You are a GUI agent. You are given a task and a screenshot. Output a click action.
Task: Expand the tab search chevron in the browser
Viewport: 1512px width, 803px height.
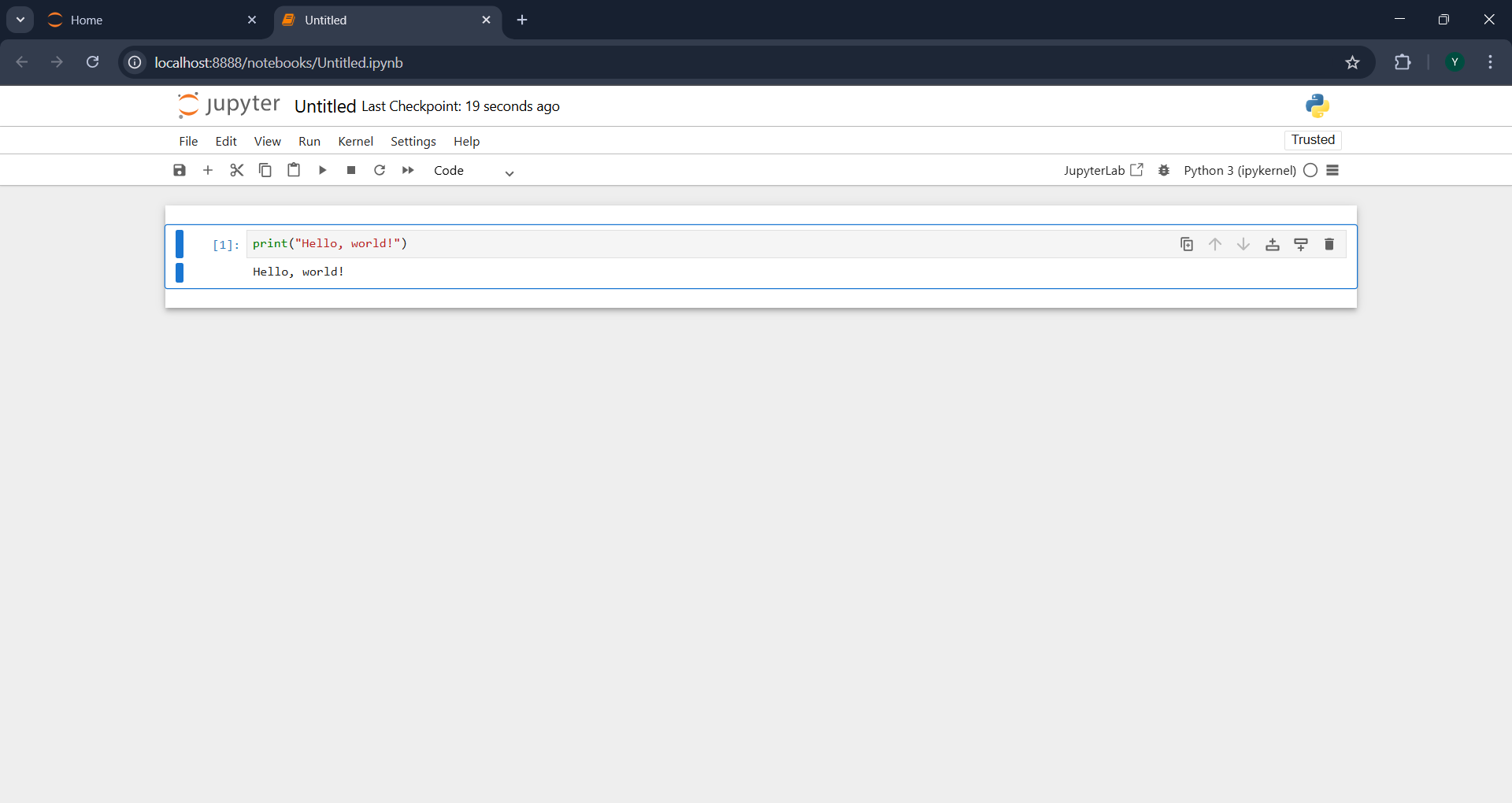coord(20,20)
